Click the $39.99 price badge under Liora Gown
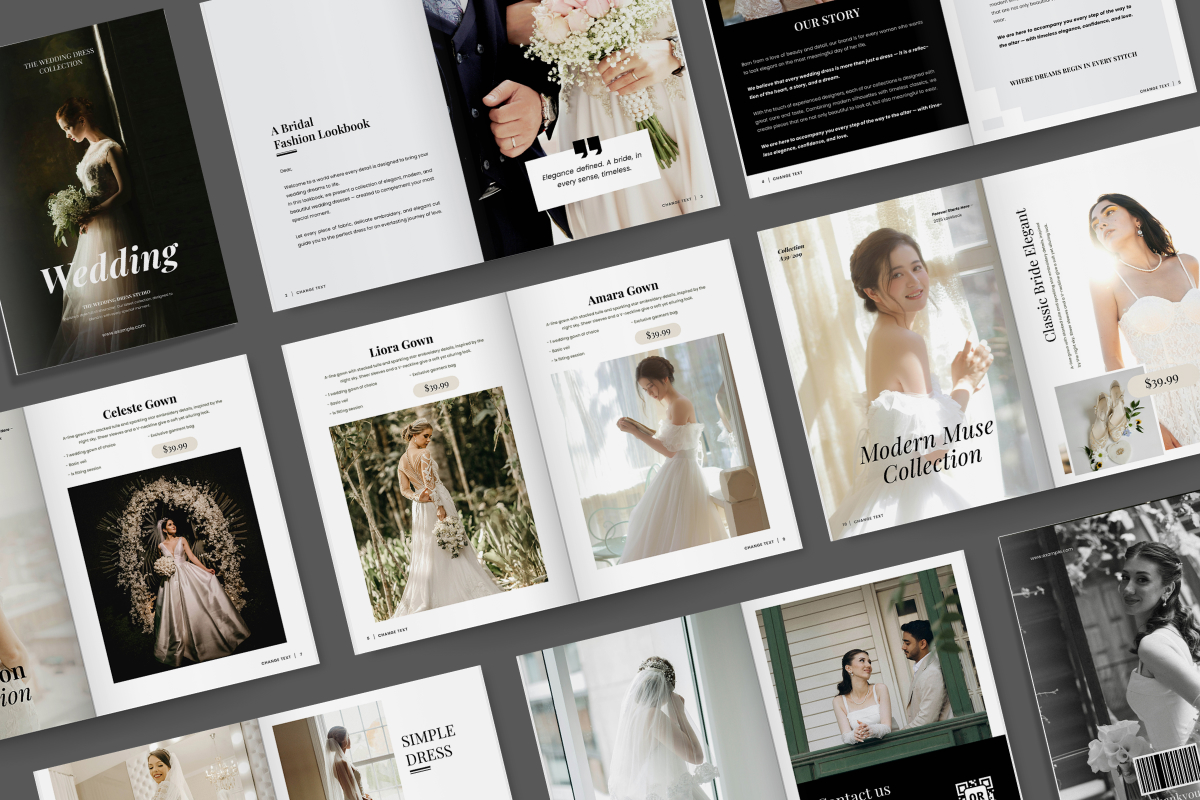 436,386
